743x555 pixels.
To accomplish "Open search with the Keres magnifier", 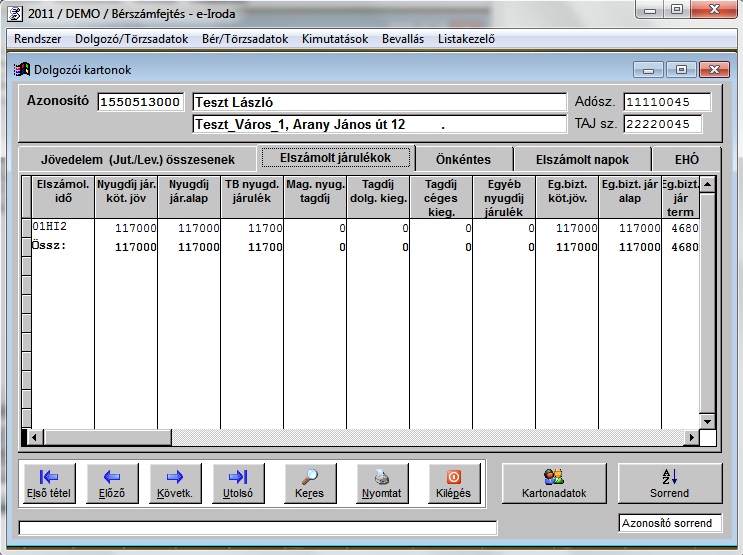I will pyautogui.click(x=309, y=483).
